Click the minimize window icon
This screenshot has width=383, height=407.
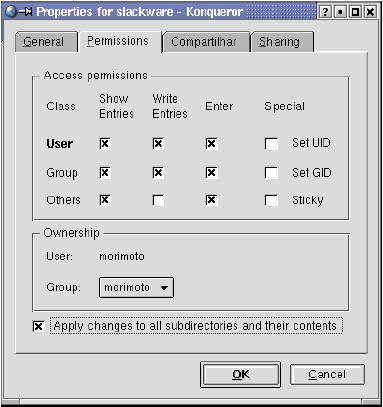340,12
